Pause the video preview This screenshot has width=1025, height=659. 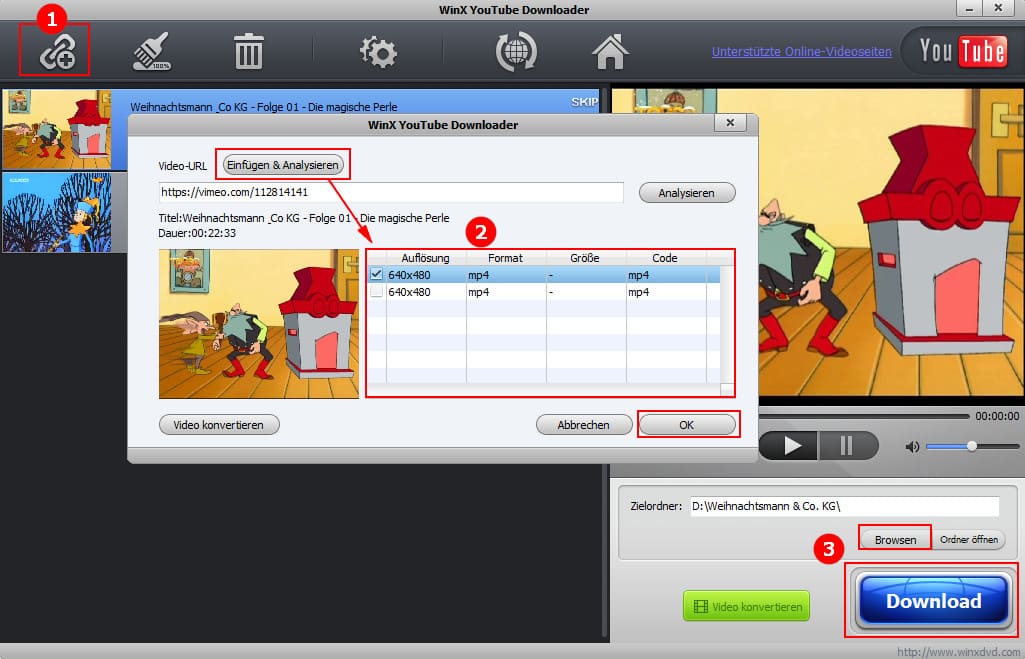pos(847,446)
